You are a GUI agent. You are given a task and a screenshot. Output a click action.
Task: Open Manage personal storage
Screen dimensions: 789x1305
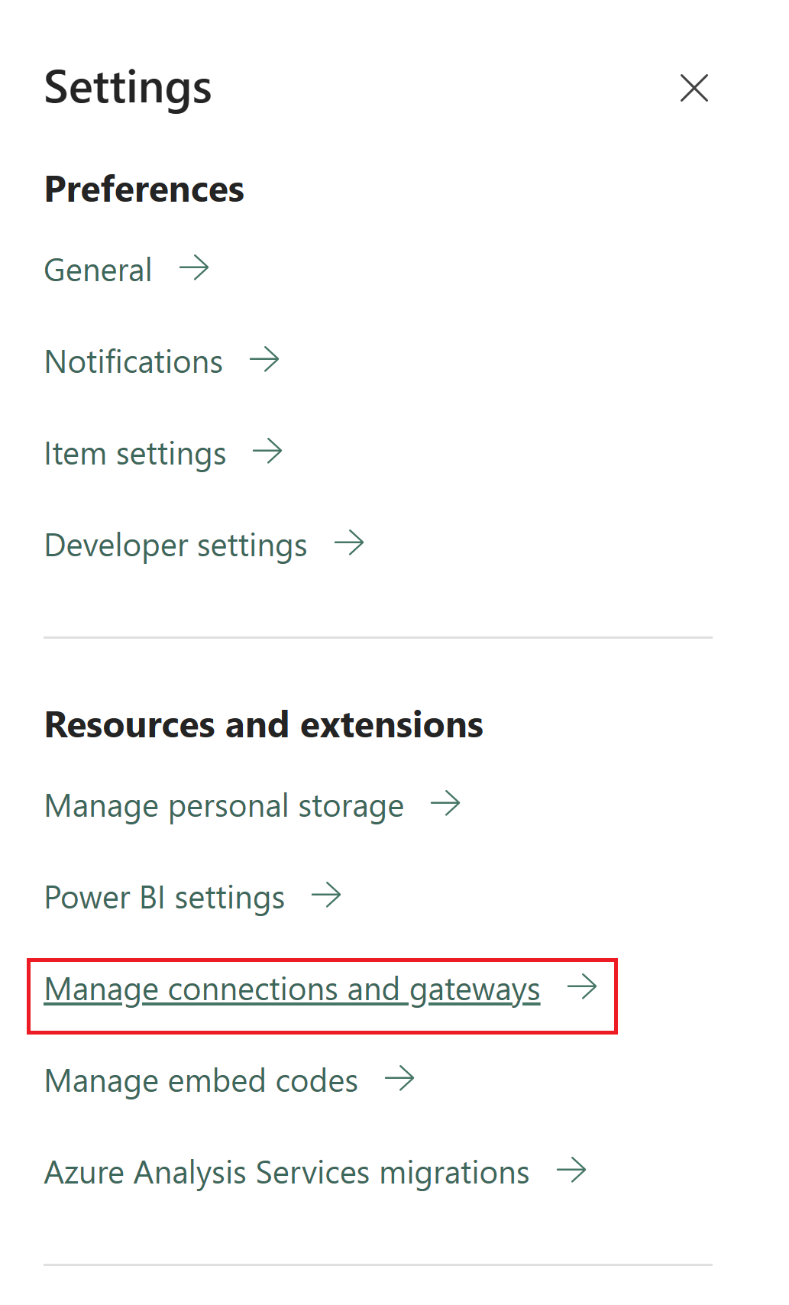point(223,803)
